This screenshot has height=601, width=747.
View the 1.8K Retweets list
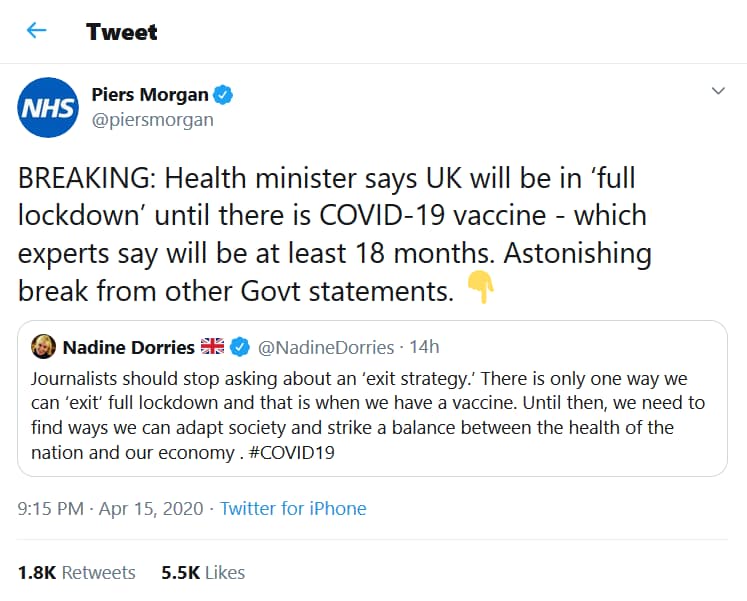76,573
